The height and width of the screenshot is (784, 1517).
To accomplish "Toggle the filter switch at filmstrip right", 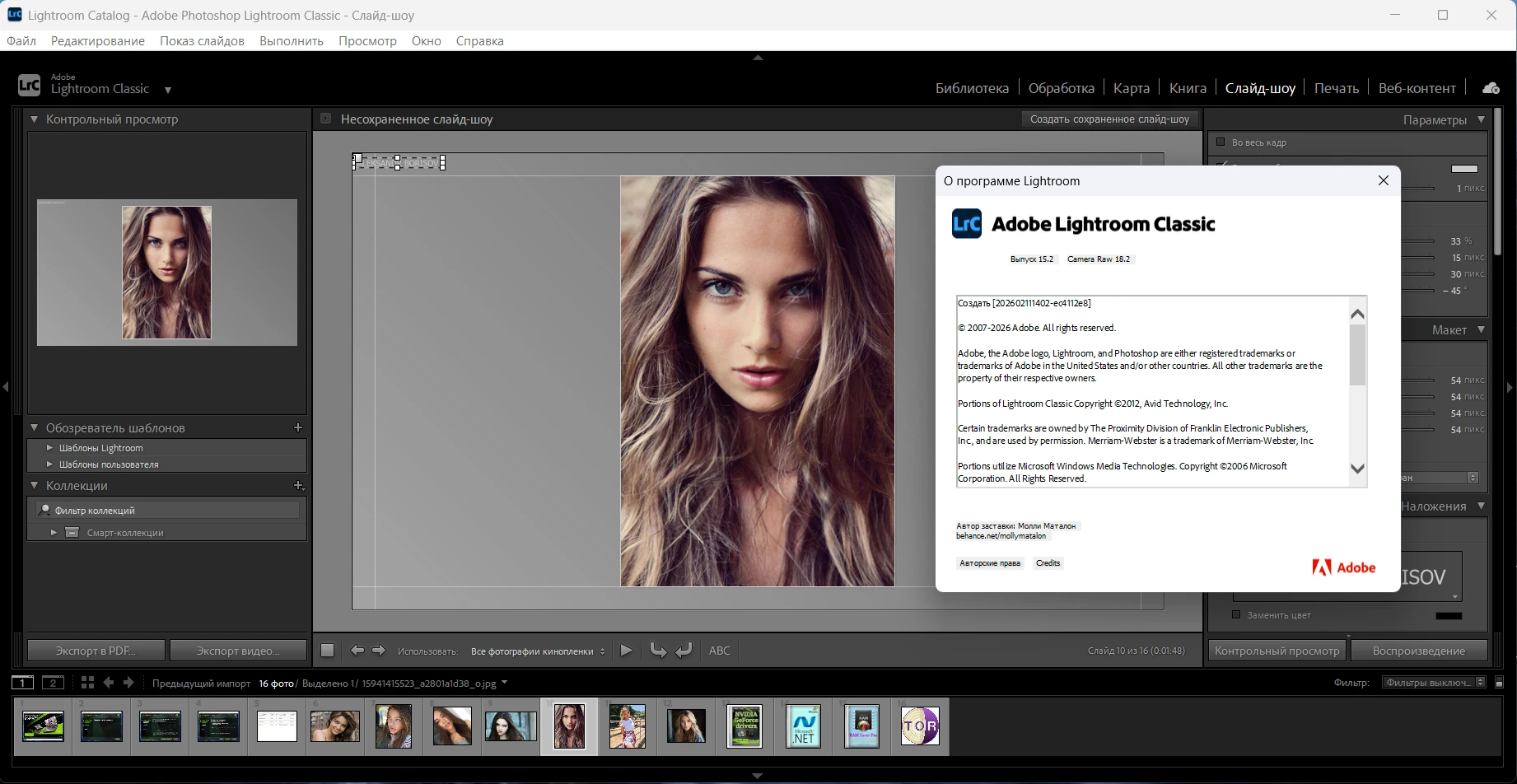I will coord(1500,683).
